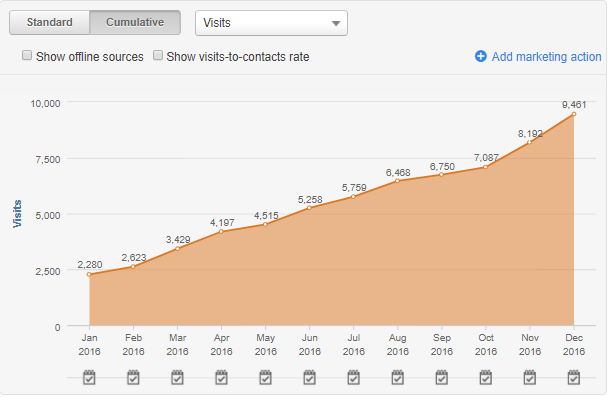Viewport: 609px width, 397px height.
Task: Click the Jun 2016 x-axis label
Action: [x=310, y=345]
